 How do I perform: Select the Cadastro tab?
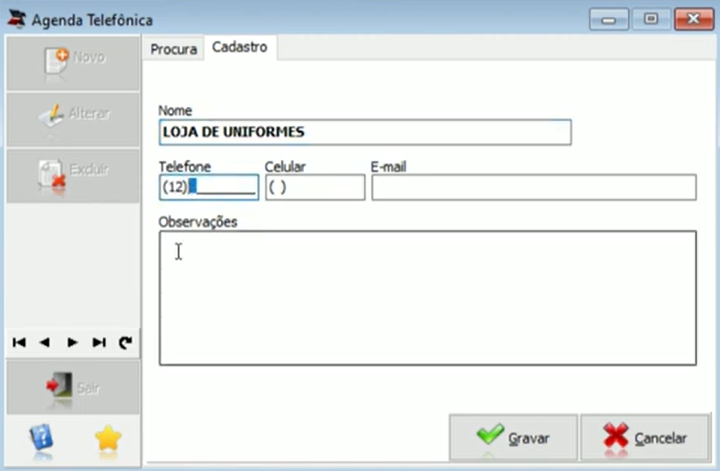240,47
